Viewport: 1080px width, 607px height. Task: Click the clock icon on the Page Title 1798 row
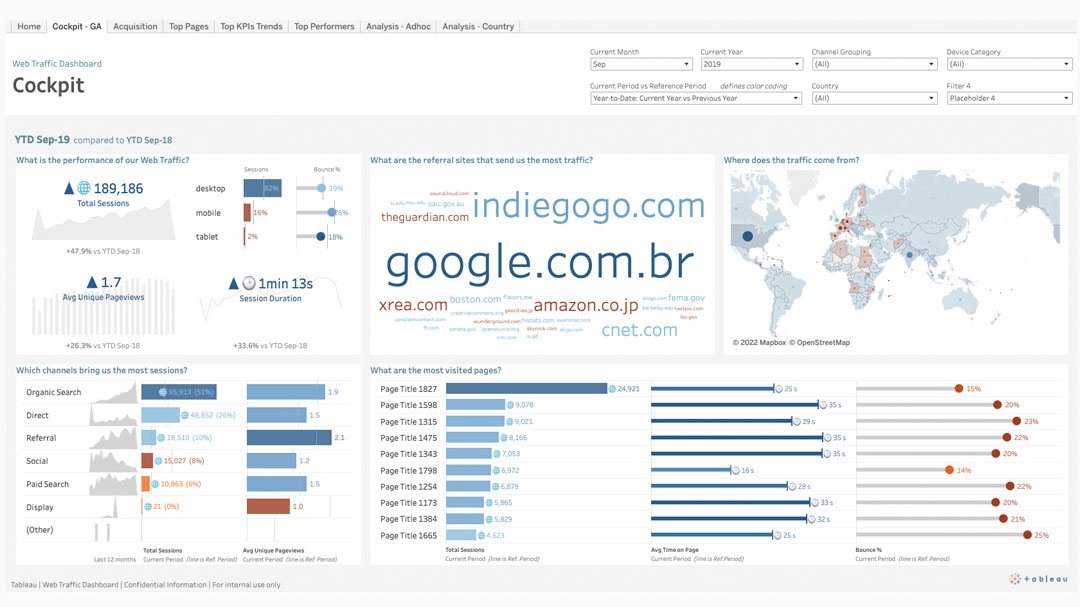pos(734,470)
